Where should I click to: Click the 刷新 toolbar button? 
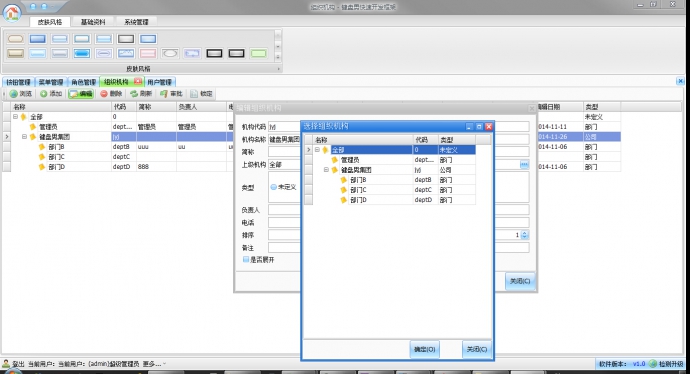click(x=141, y=94)
